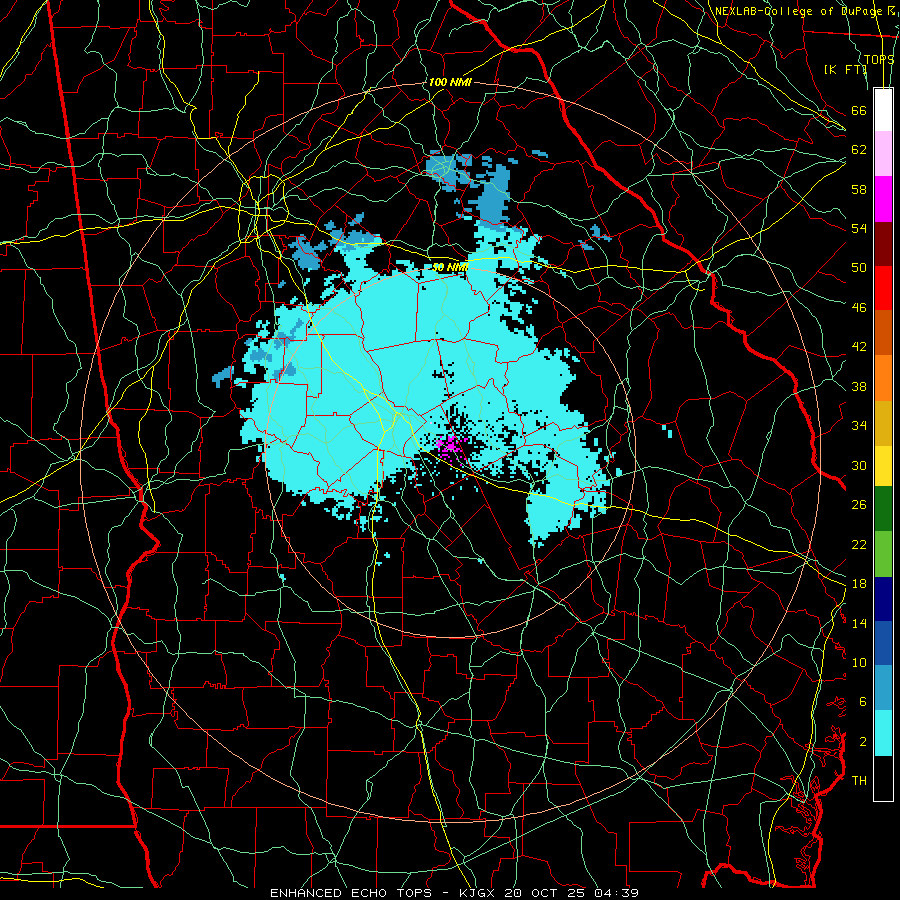The height and width of the screenshot is (900, 900).
Task: Click the light green 26 kft swatch
Action: click(x=883, y=554)
